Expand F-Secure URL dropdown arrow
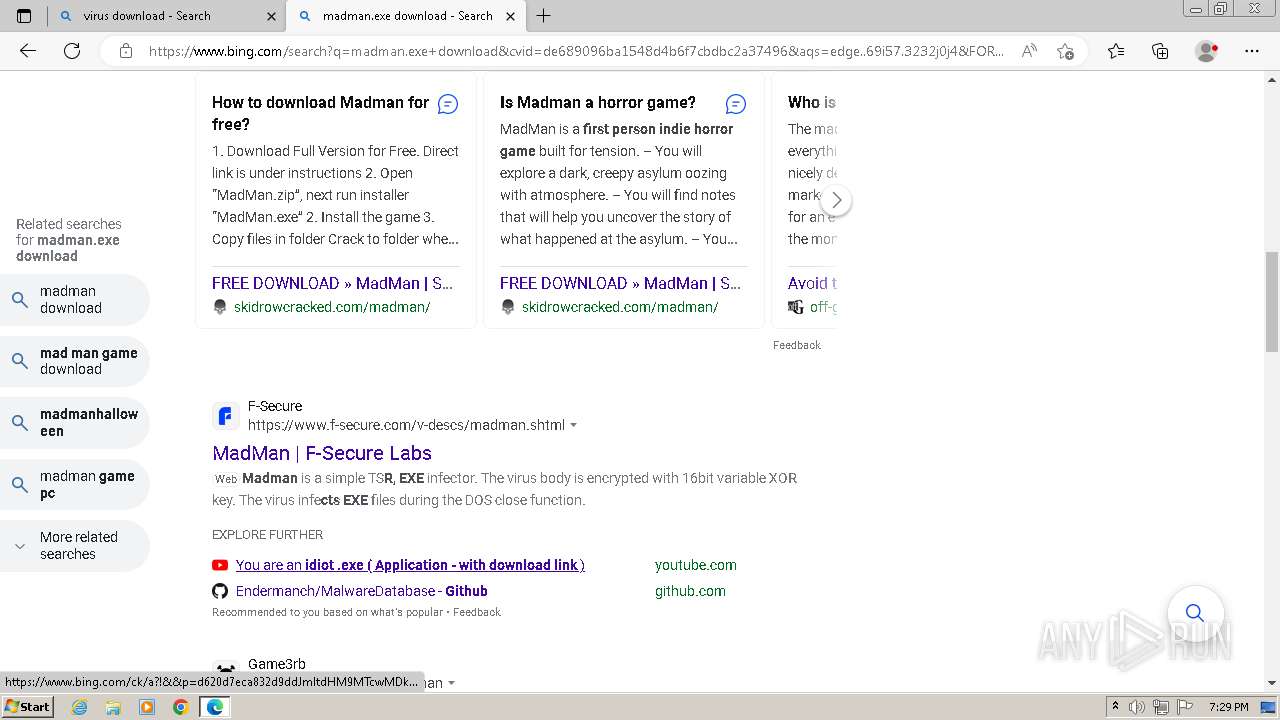 pos(573,425)
